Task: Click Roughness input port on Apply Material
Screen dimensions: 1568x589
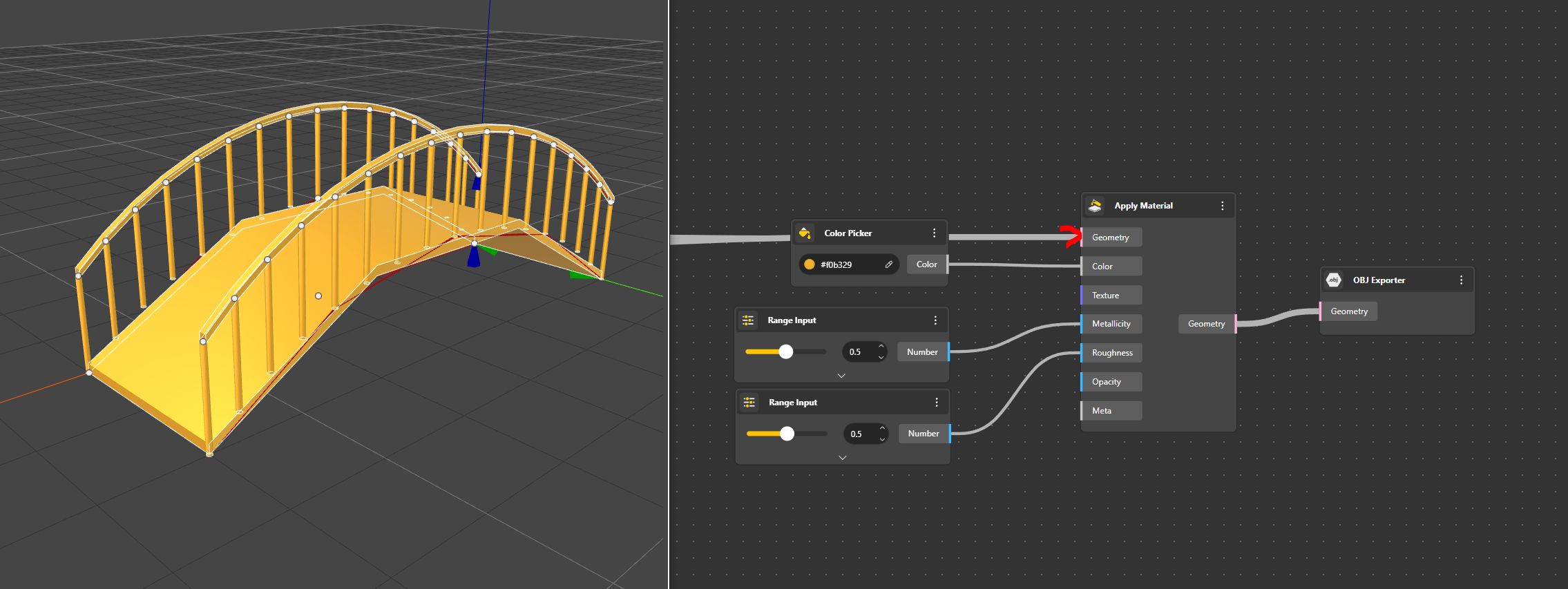Action: (x=1111, y=353)
